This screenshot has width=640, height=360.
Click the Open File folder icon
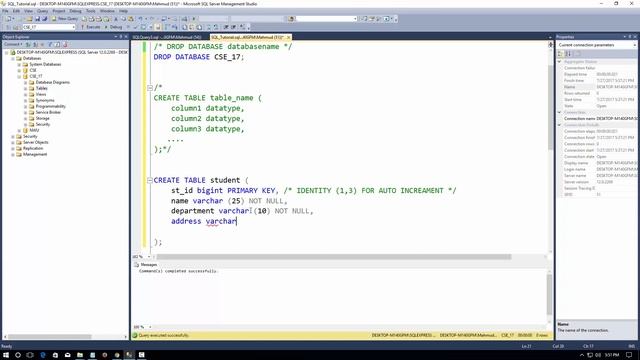(x=29, y=19)
